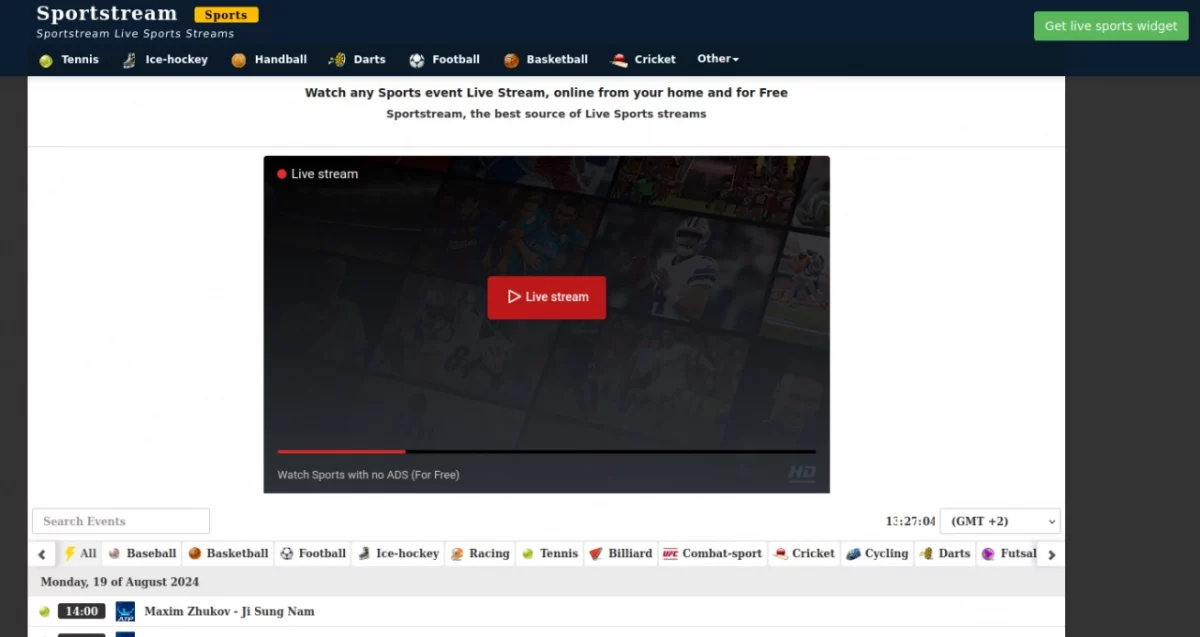
Task: Switch to the Cycling filter tab
Action: tap(877, 553)
